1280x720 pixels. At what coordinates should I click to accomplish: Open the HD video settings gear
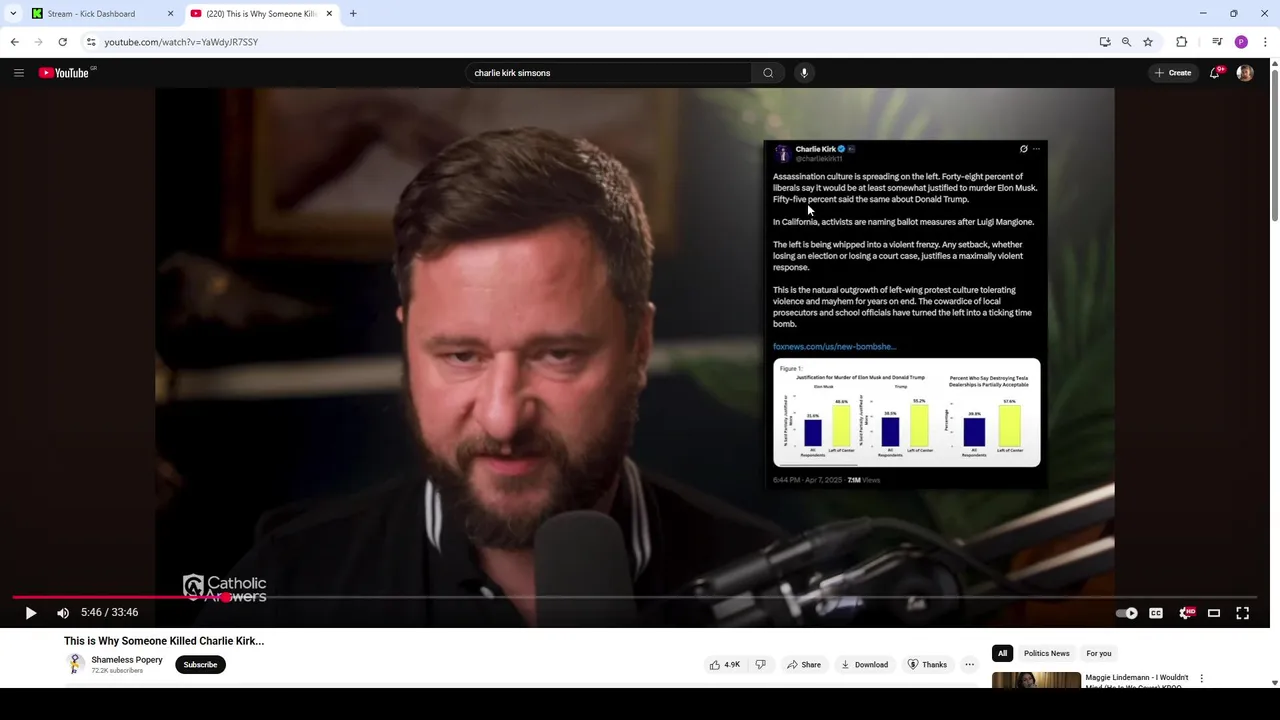[1186, 613]
